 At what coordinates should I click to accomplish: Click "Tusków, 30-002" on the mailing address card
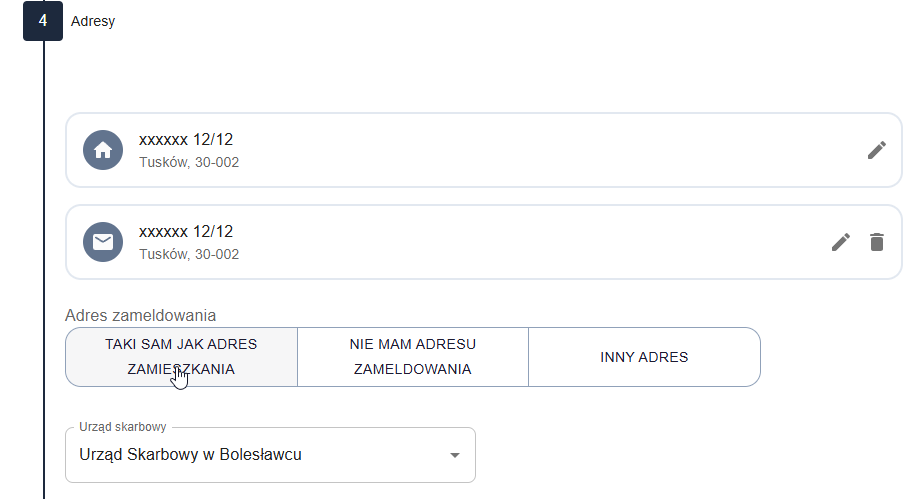(189, 254)
